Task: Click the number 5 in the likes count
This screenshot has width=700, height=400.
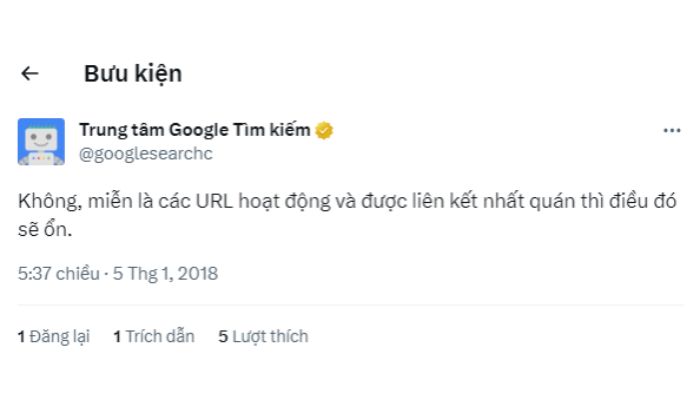Action: [224, 336]
